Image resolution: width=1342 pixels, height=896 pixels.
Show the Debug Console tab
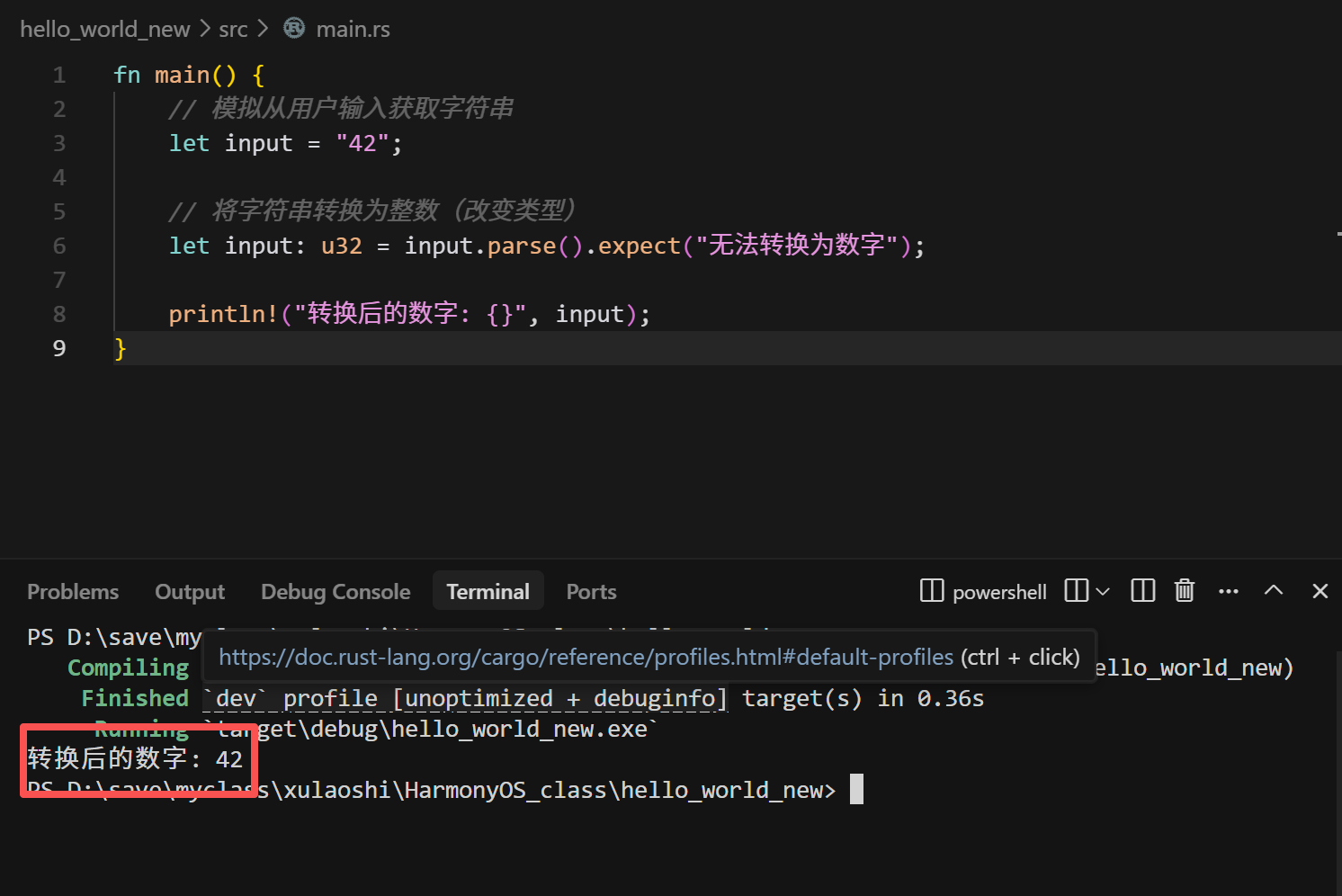(335, 591)
